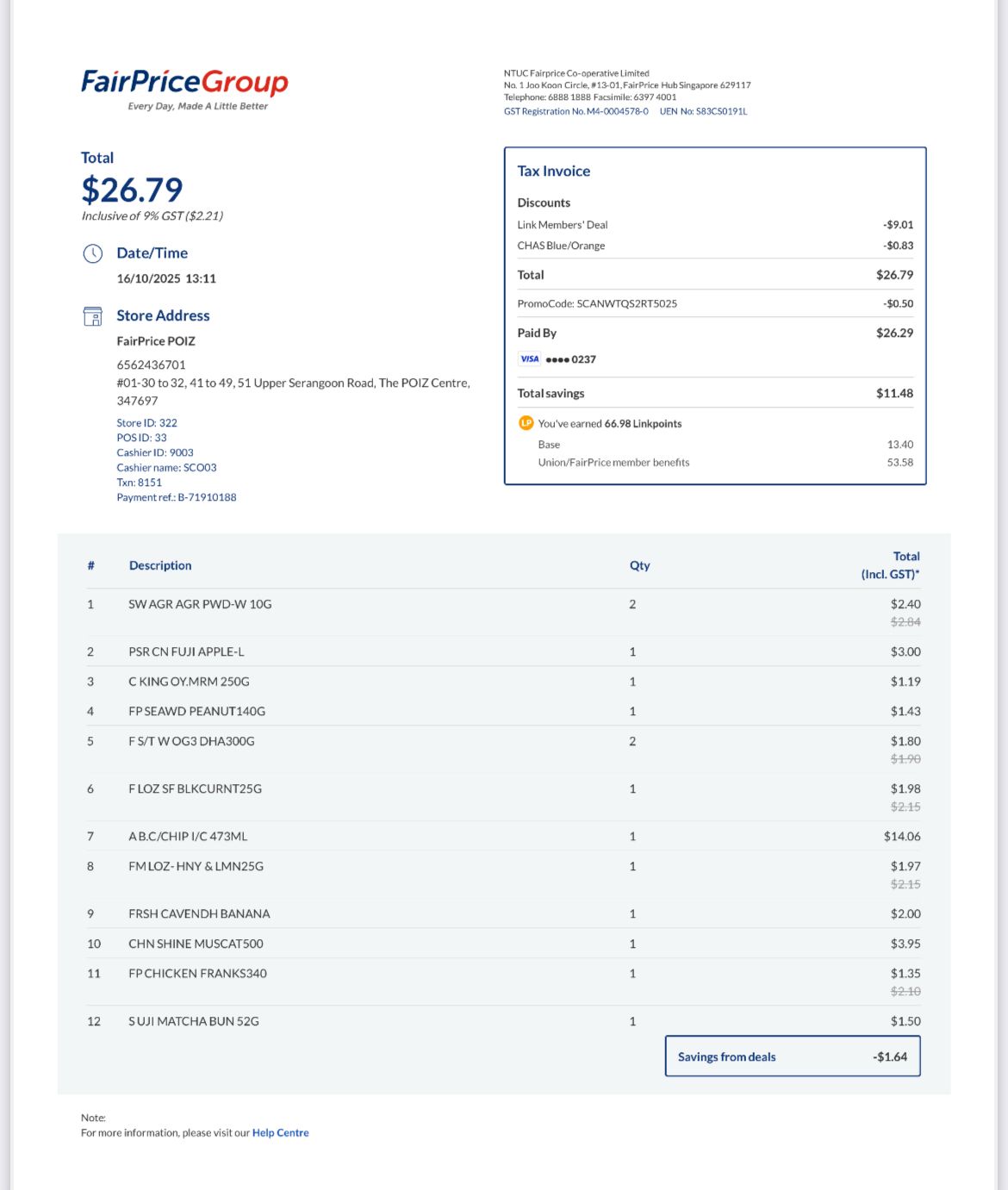Viewport: 1008px width, 1190px height.
Task: Click the Total (Incl. GST) column header
Action: tap(890, 565)
